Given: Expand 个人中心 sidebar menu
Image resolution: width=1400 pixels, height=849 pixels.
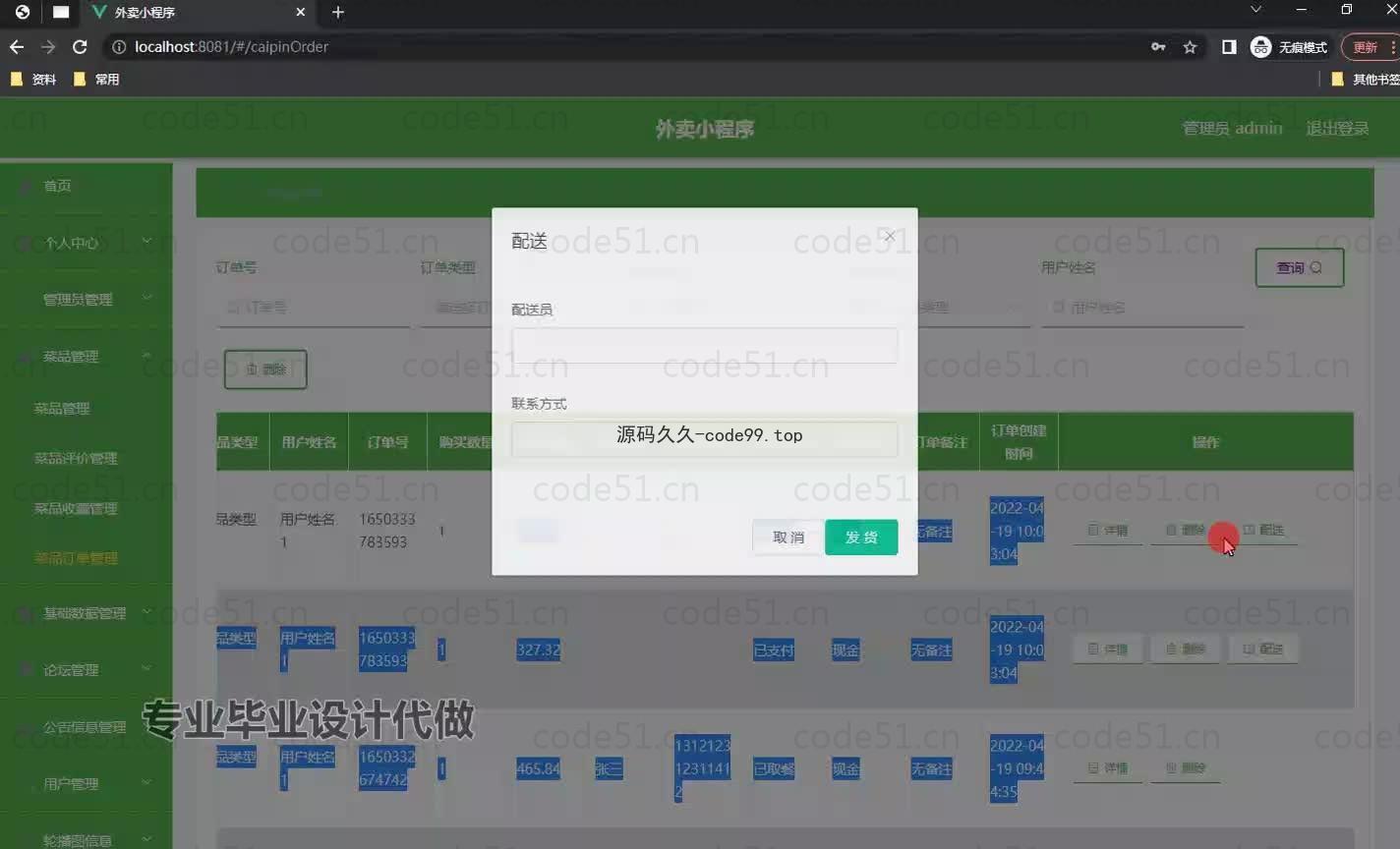Looking at the screenshot, I should (x=87, y=242).
